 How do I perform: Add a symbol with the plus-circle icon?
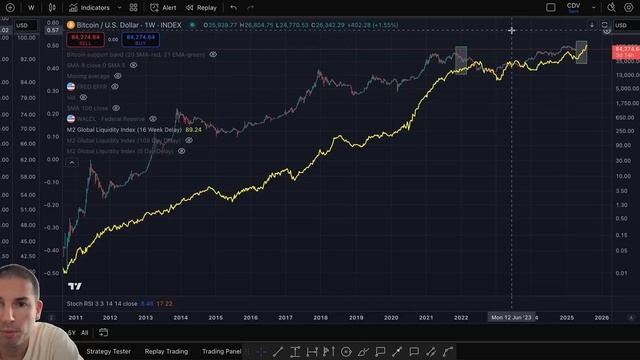coord(10,7)
